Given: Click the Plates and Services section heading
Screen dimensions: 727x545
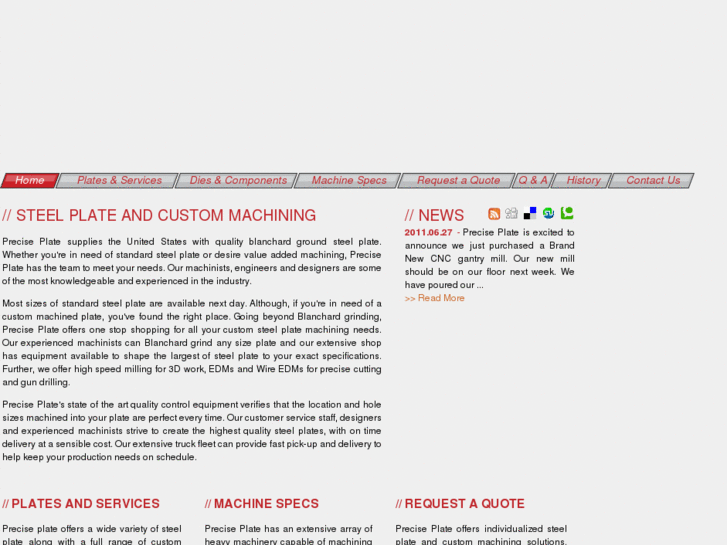Looking at the screenshot, I should 81,504.
